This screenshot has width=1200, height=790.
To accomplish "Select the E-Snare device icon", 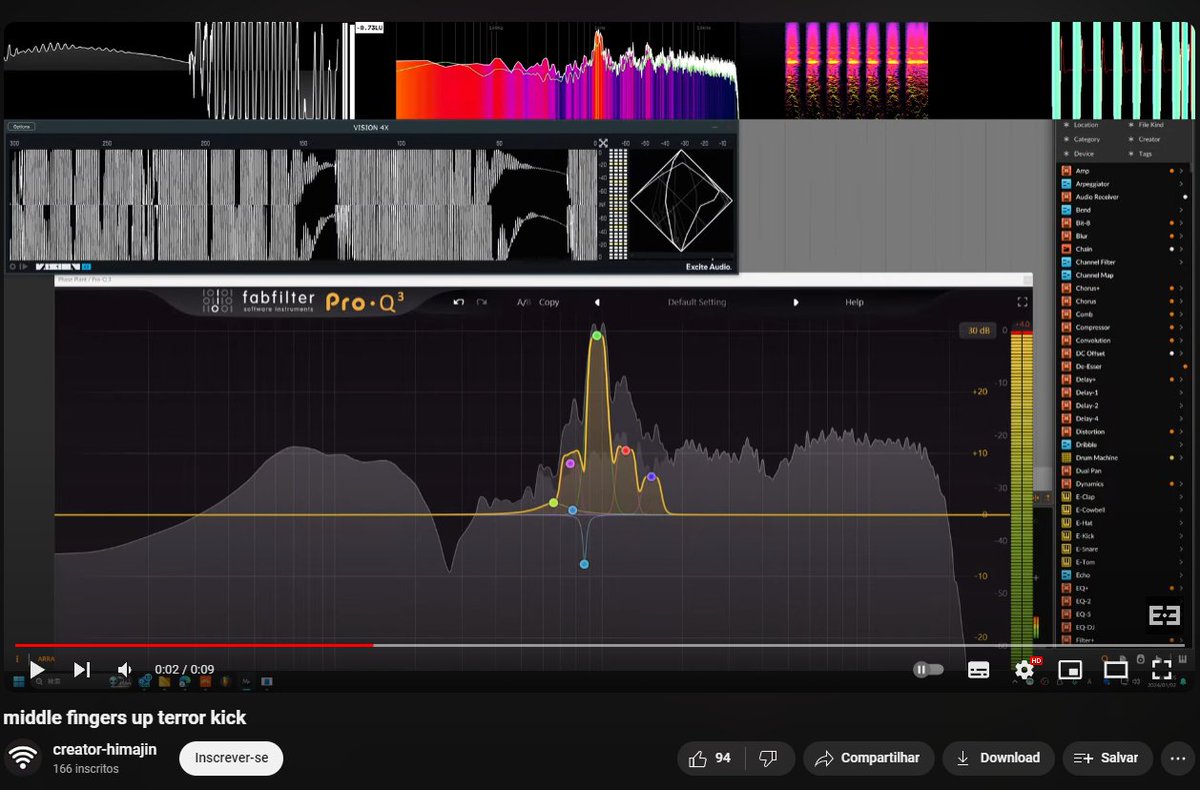I will (1066, 549).
